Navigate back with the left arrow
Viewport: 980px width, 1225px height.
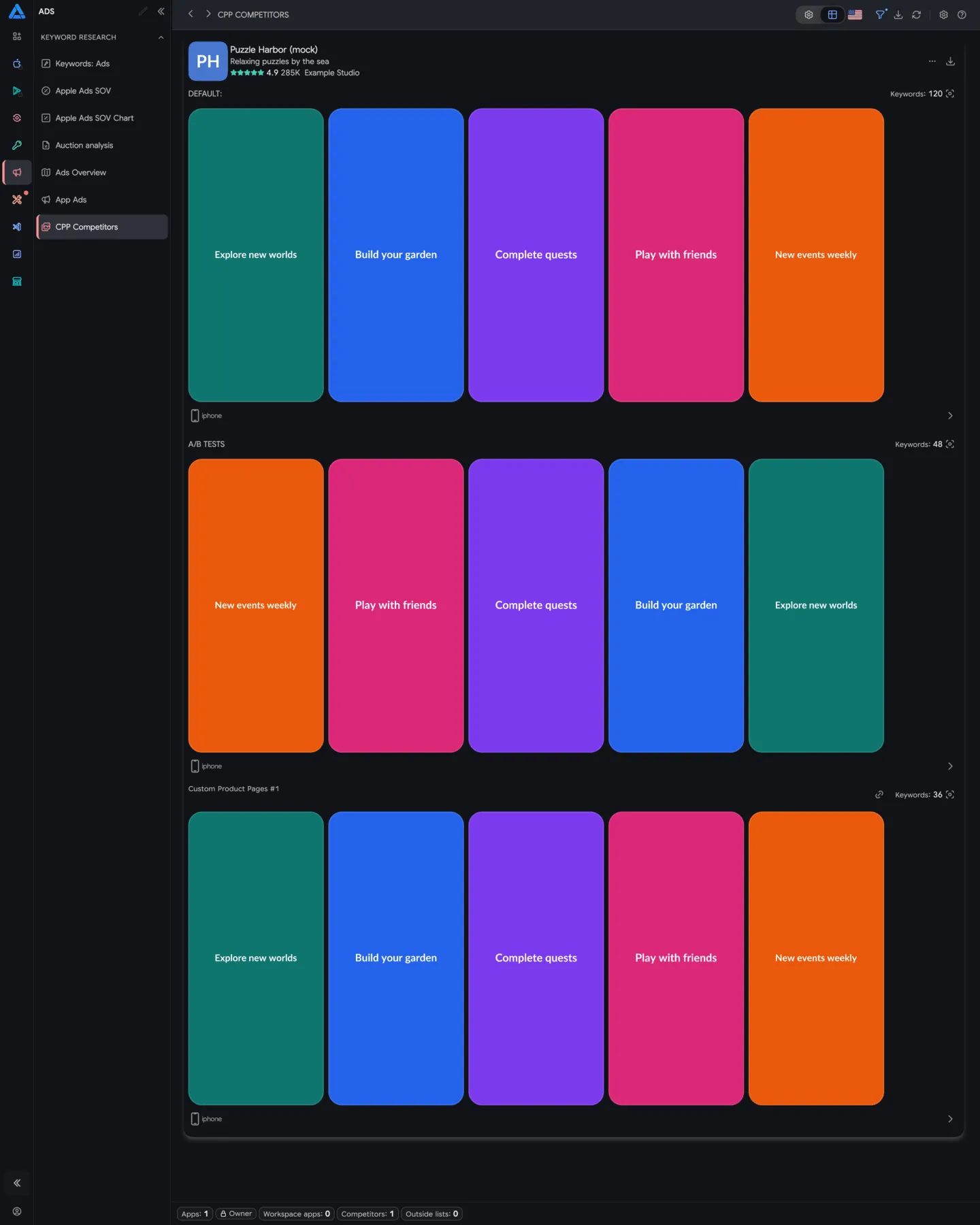pos(191,14)
